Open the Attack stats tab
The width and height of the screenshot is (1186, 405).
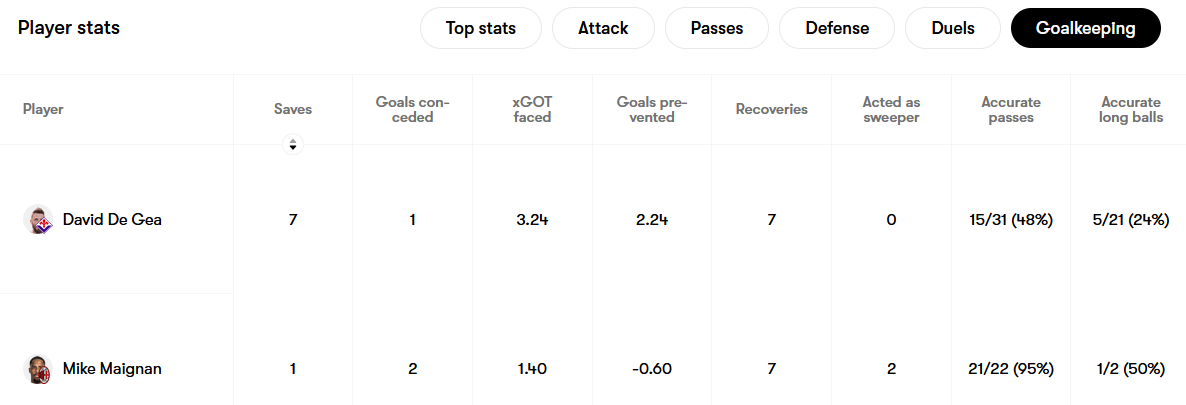[603, 29]
